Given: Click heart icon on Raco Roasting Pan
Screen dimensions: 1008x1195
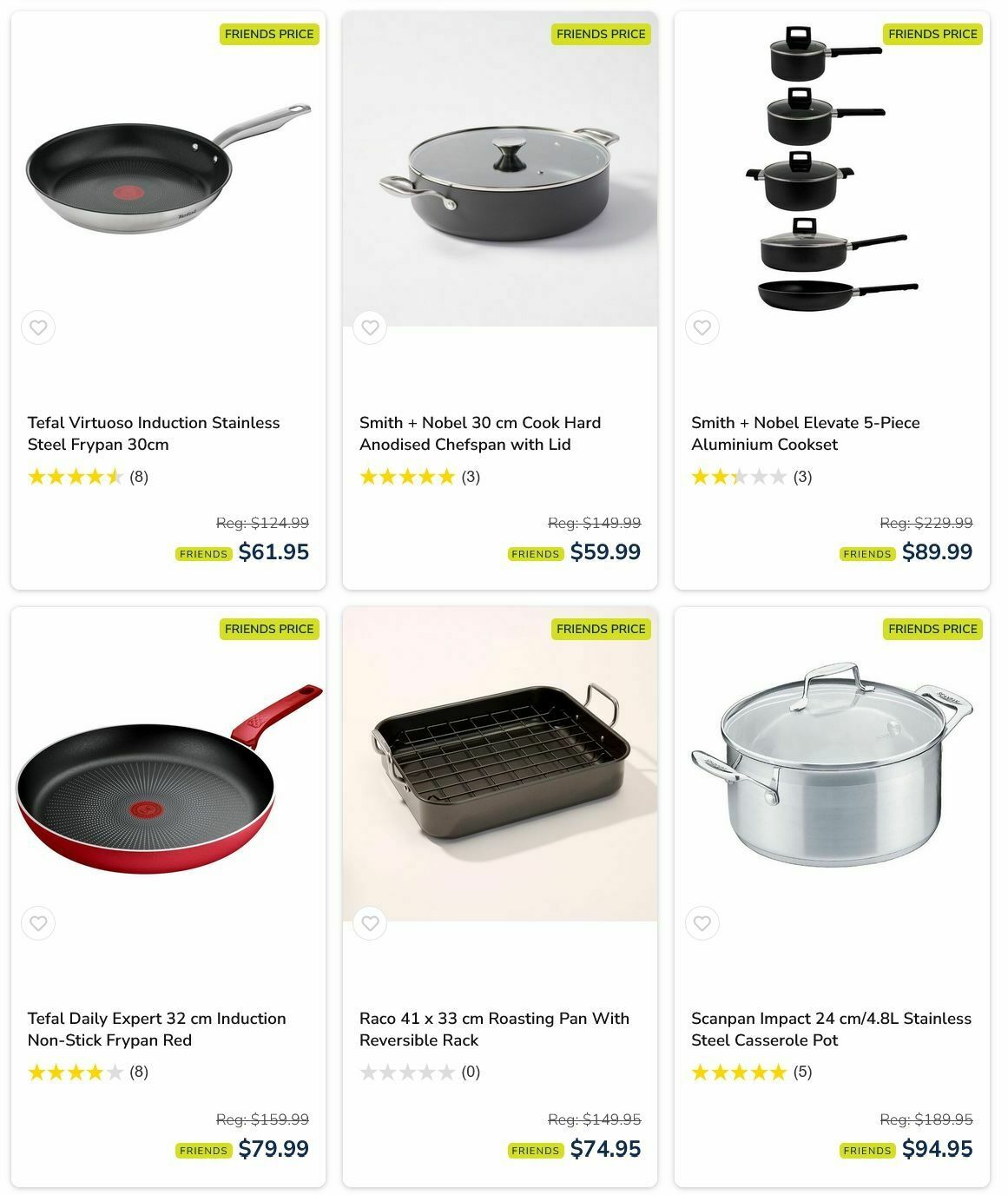Looking at the screenshot, I should (370, 923).
